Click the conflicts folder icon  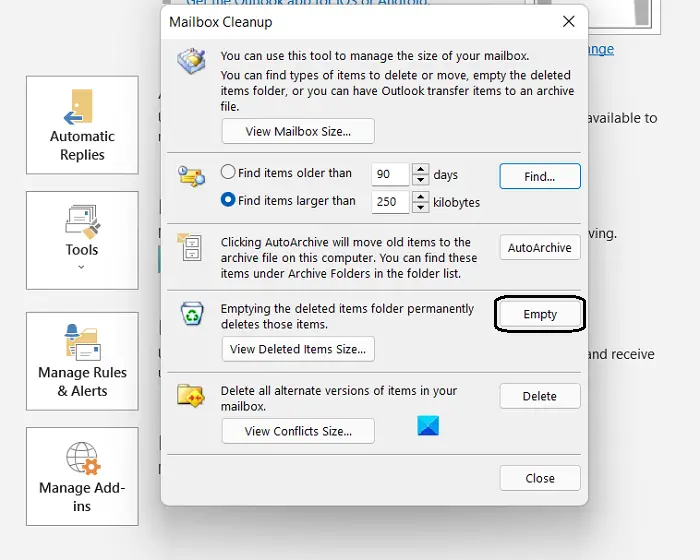click(191, 395)
